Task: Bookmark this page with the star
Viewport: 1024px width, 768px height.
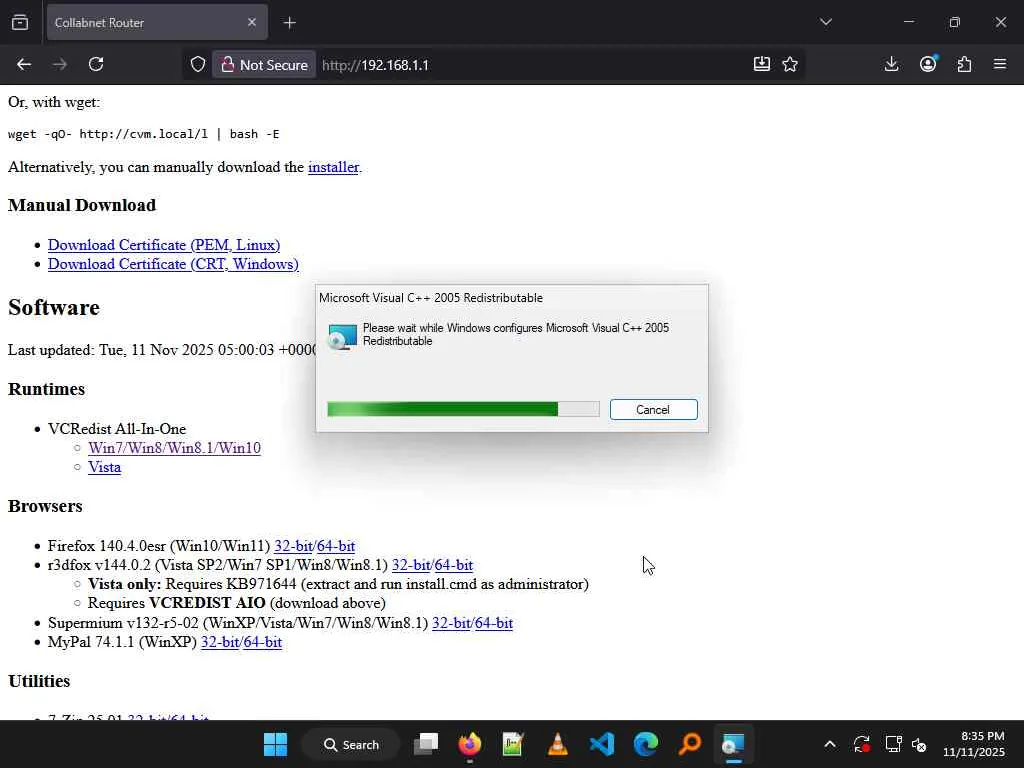Action: pos(790,64)
